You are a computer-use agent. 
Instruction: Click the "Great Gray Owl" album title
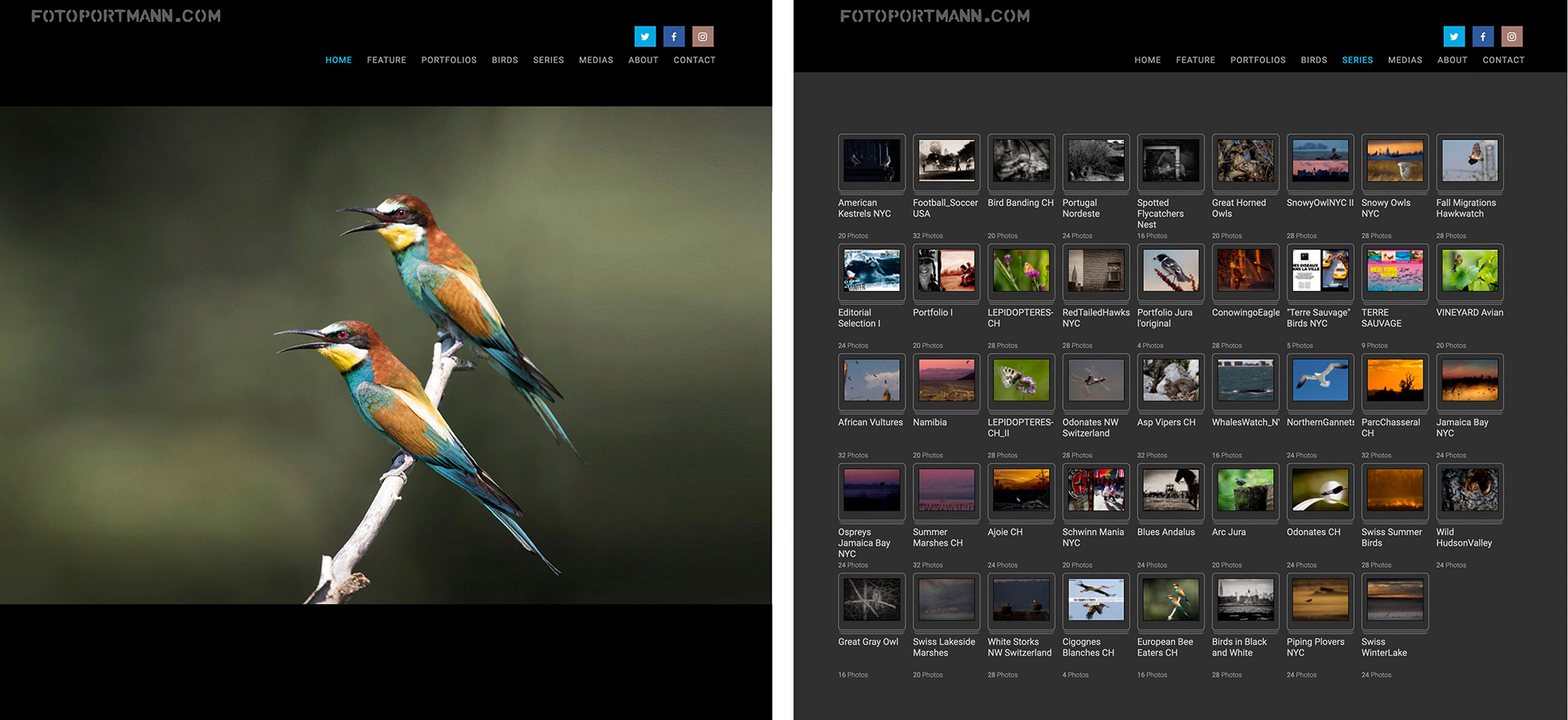(x=868, y=642)
